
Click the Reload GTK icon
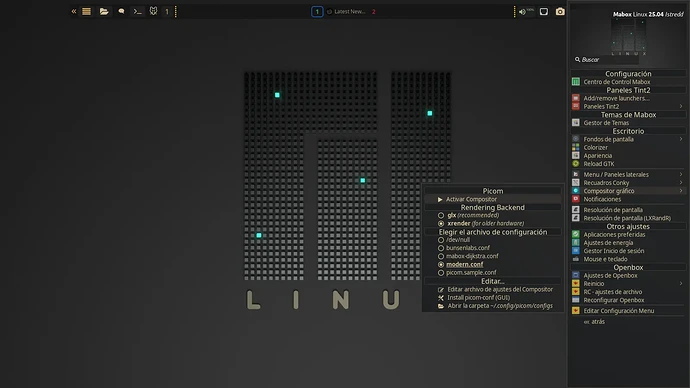pyautogui.click(x=576, y=164)
